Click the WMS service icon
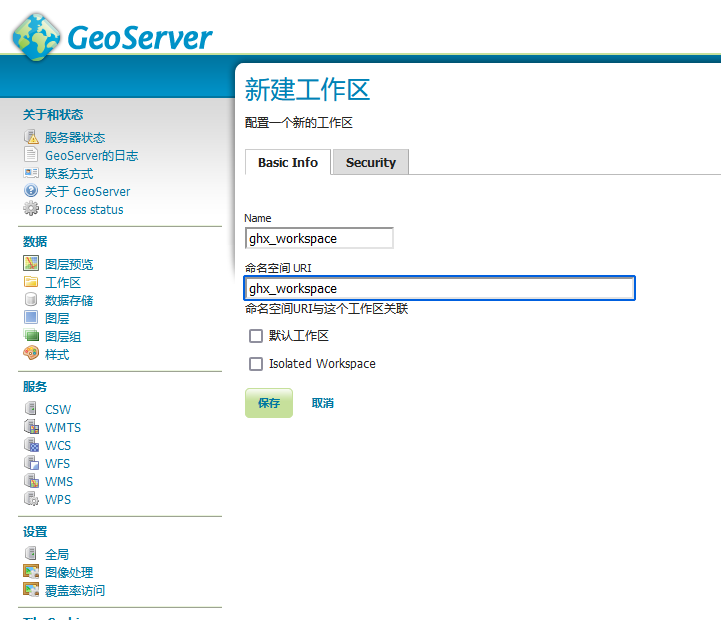This screenshot has width=721, height=620. (31, 481)
